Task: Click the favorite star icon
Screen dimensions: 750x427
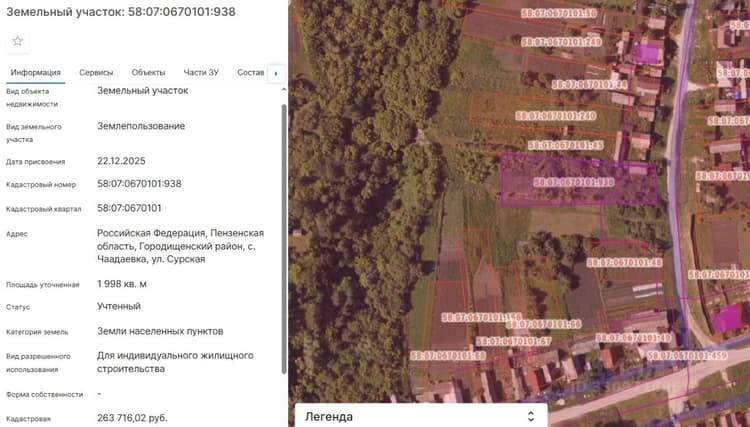Action: (x=18, y=41)
